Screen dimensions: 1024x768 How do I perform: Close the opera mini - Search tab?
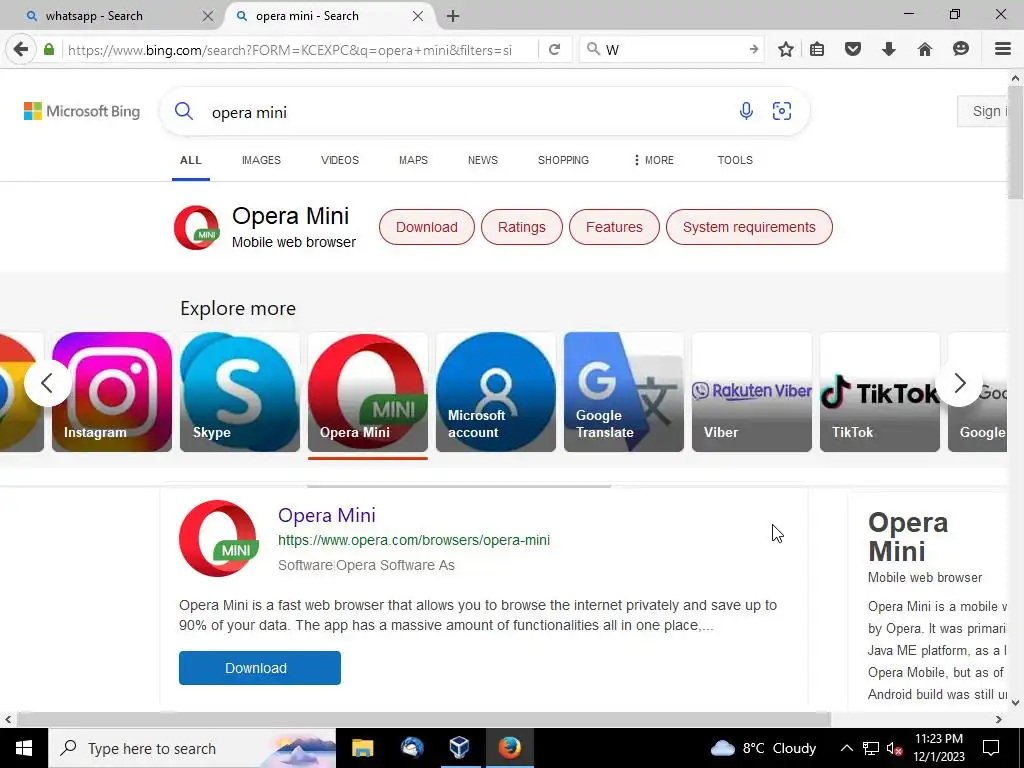(x=418, y=16)
